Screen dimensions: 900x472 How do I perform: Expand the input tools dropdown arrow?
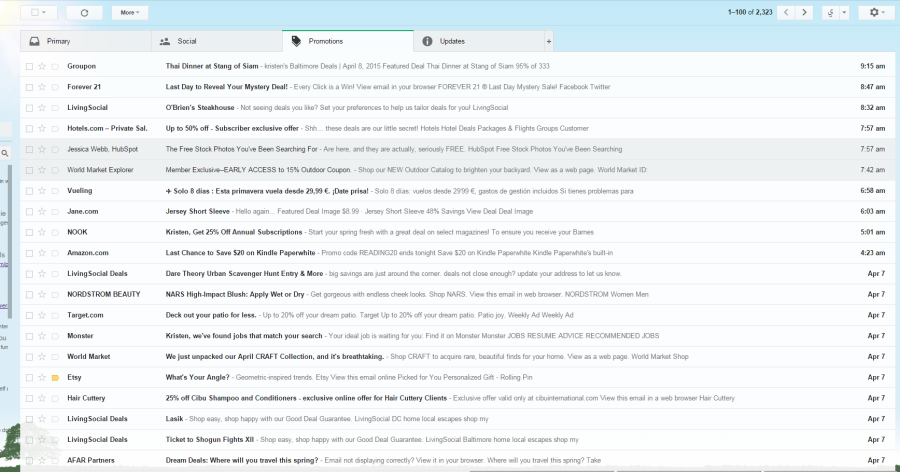coord(844,13)
